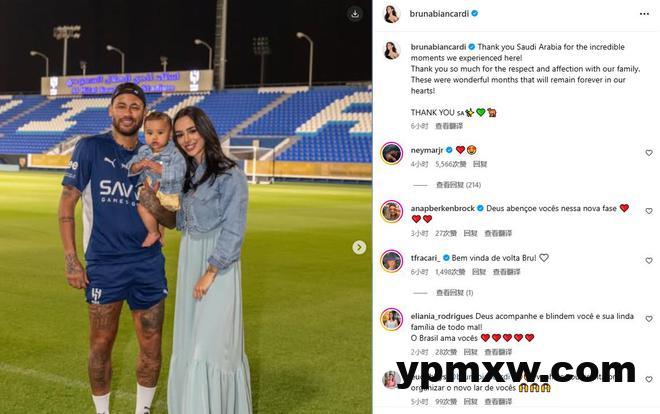
Task: Go to next photo with arrow
Action: (x=359, y=247)
